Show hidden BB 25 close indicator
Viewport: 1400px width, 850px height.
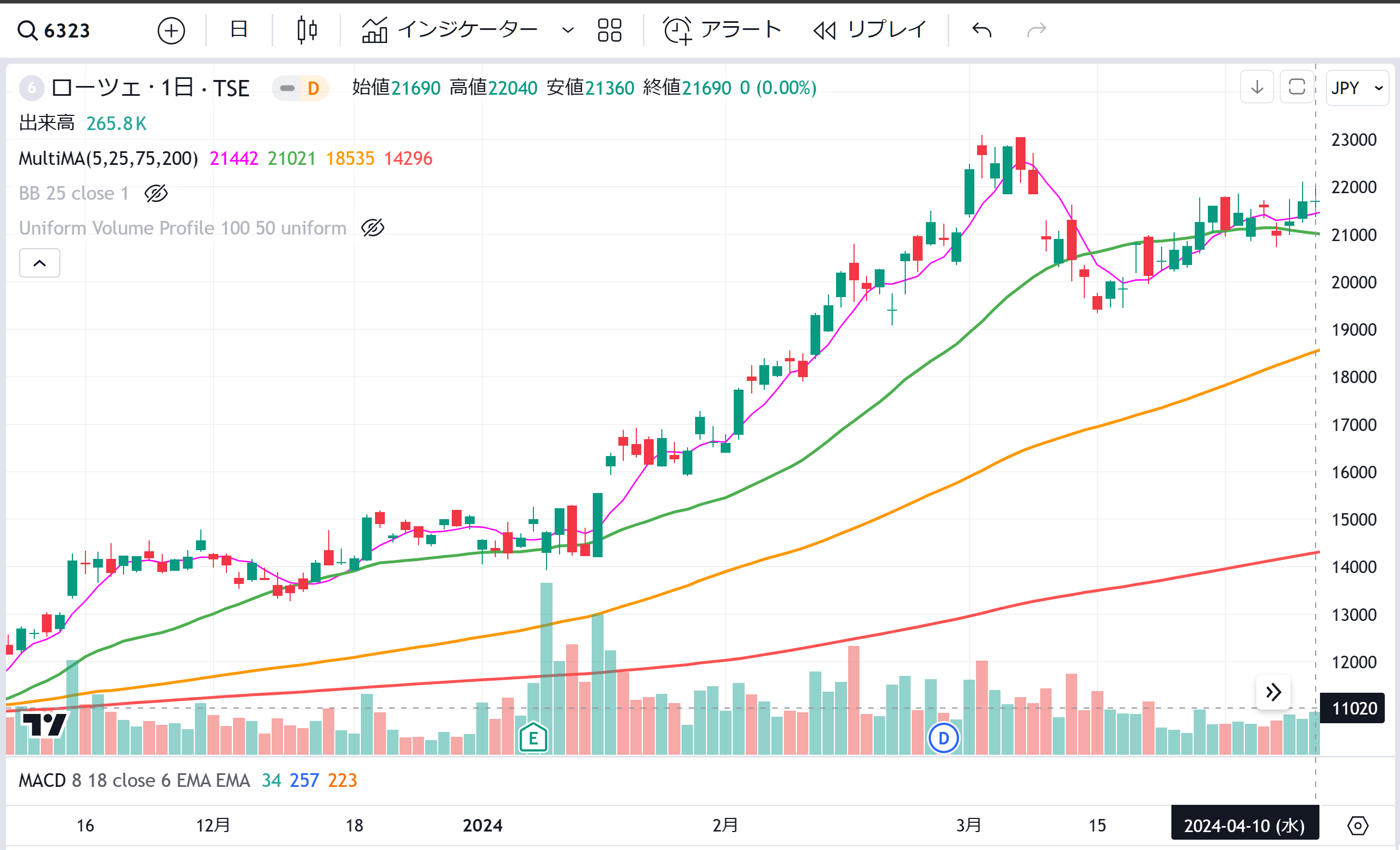(x=156, y=194)
